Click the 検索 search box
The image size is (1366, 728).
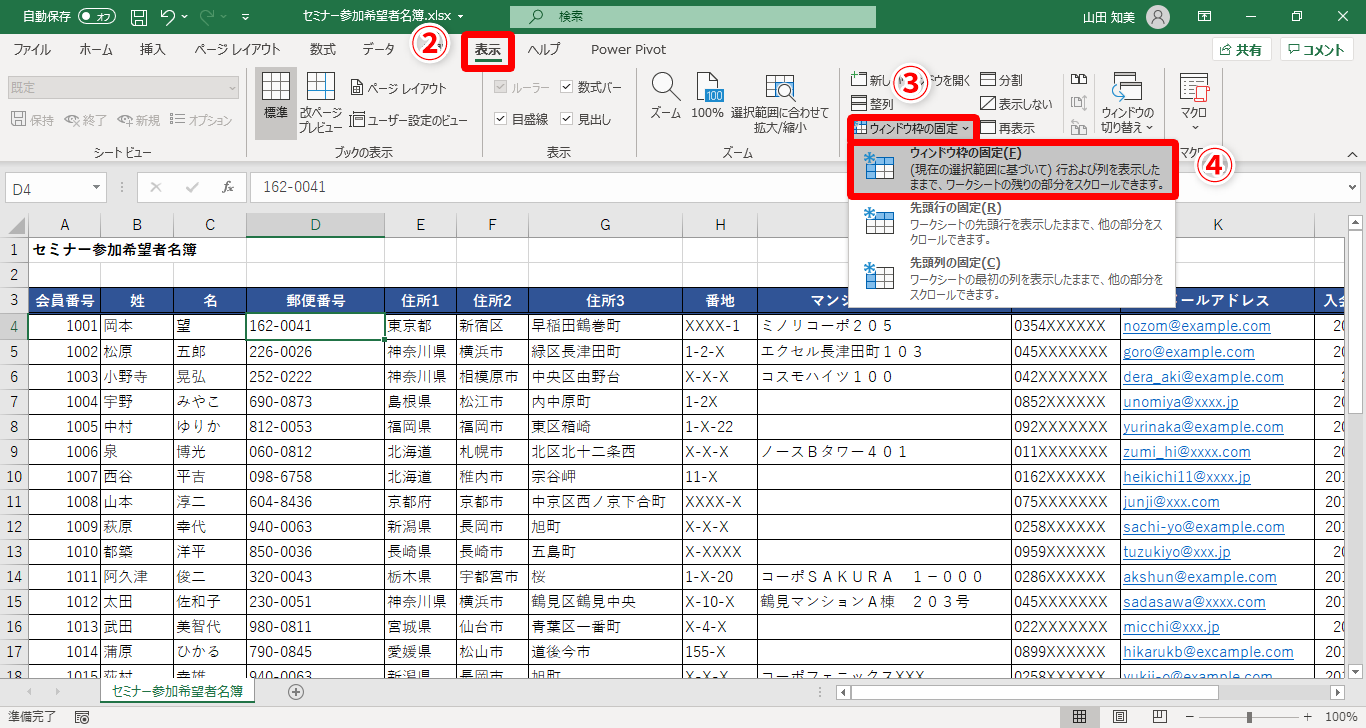[692, 17]
